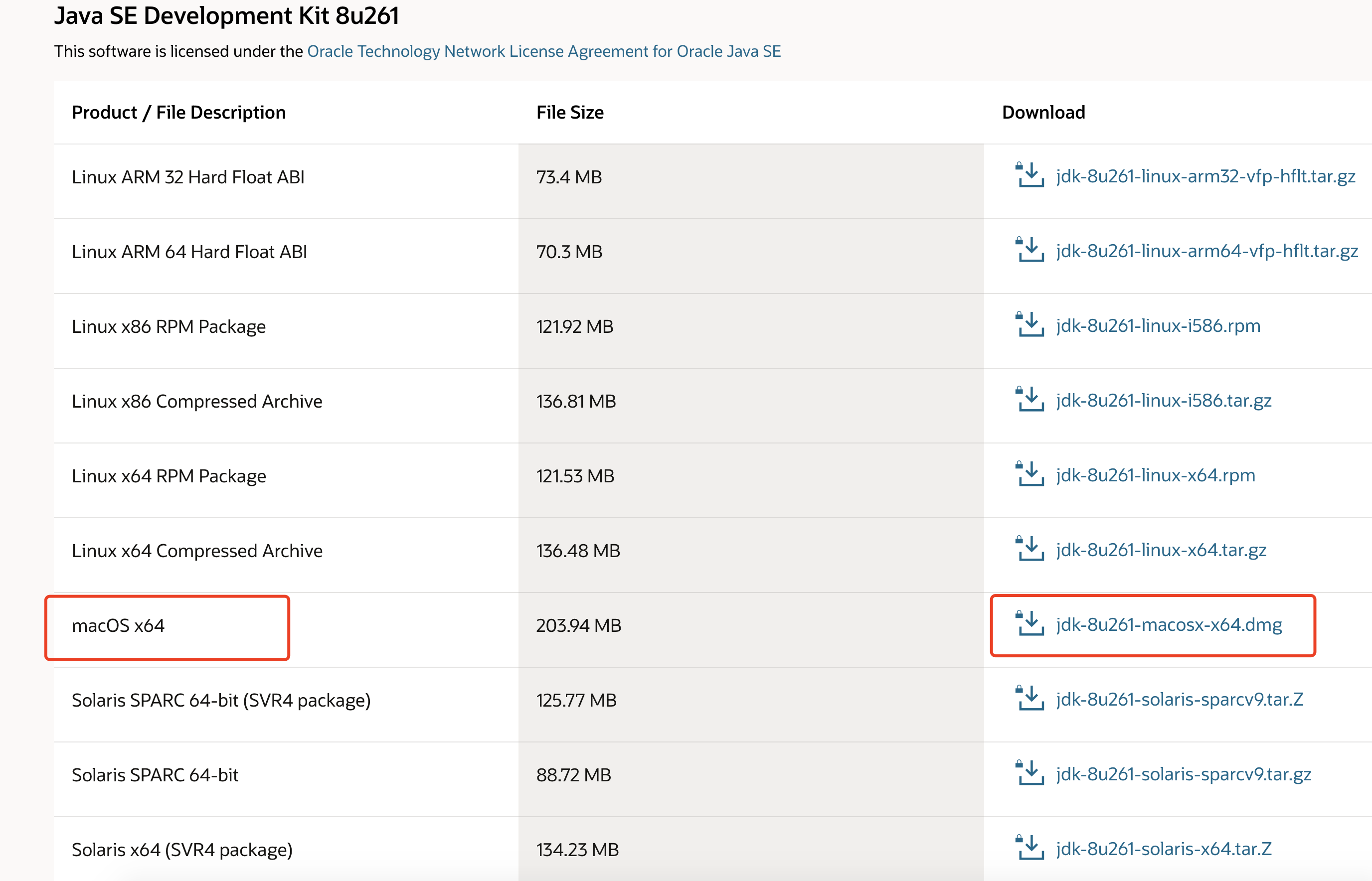
Task: Select the Product / File Description column header
Action: 178,113
